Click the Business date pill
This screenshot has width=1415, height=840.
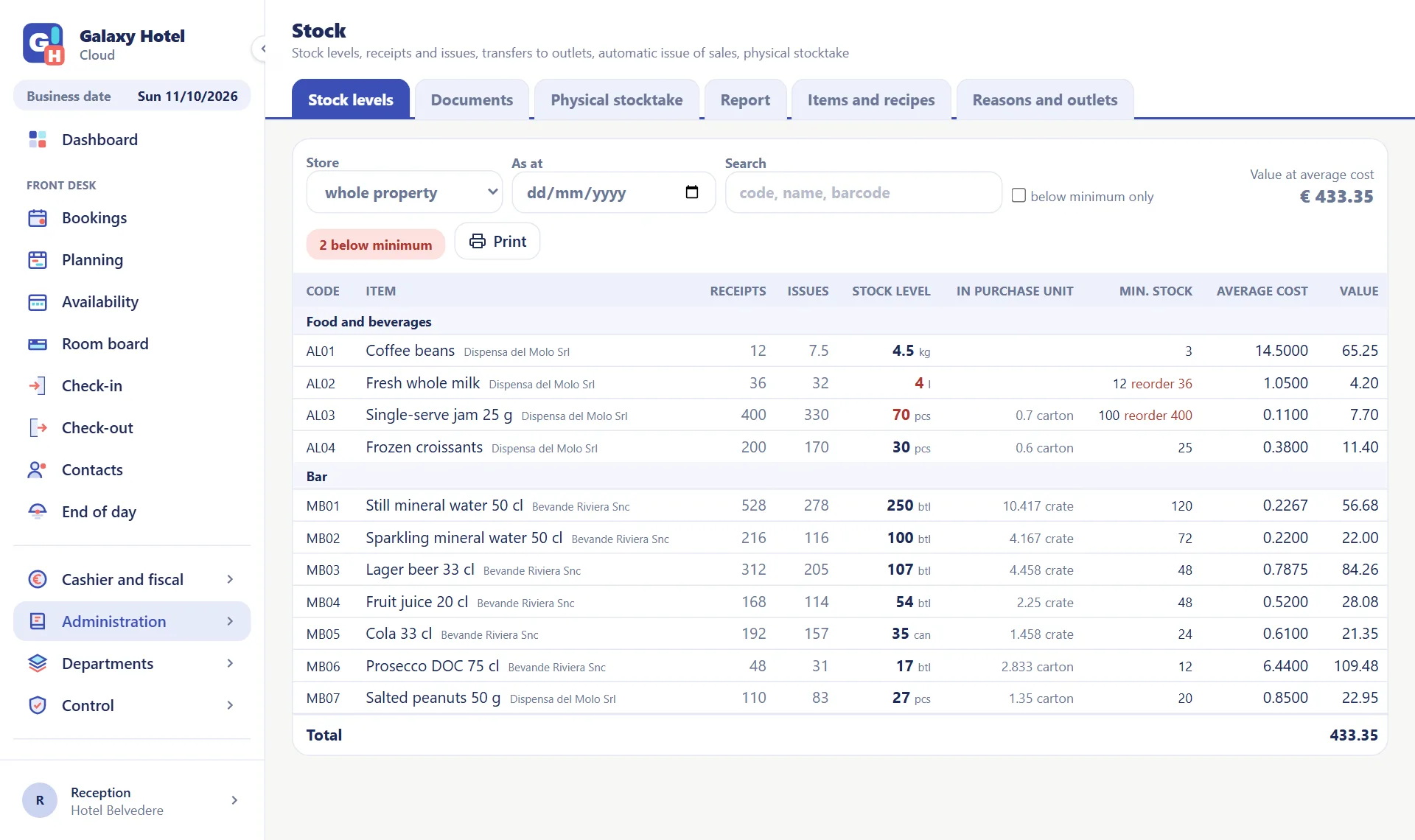pyautogui.click(x=132, y=96)
